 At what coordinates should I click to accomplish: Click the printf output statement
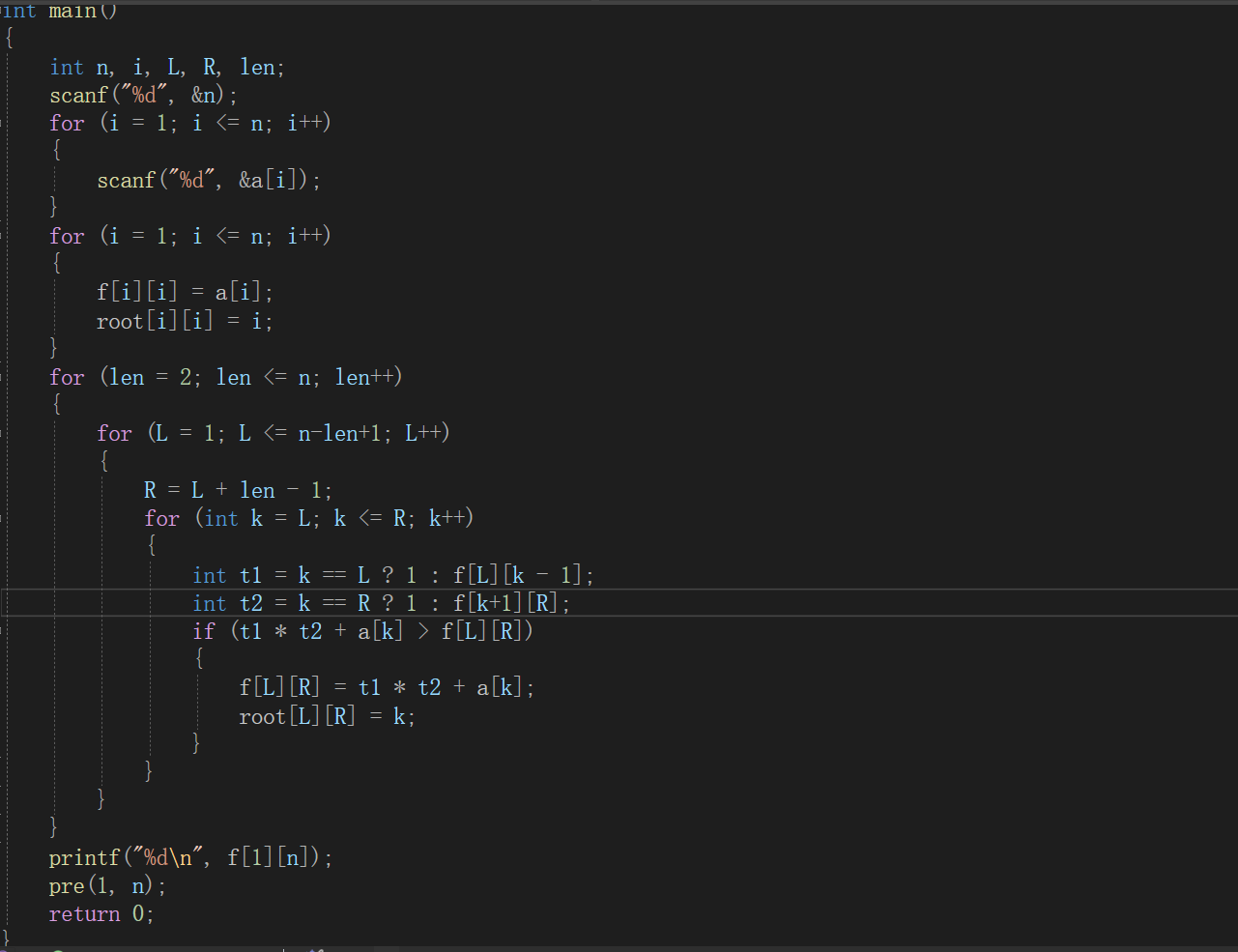point(190,857)
